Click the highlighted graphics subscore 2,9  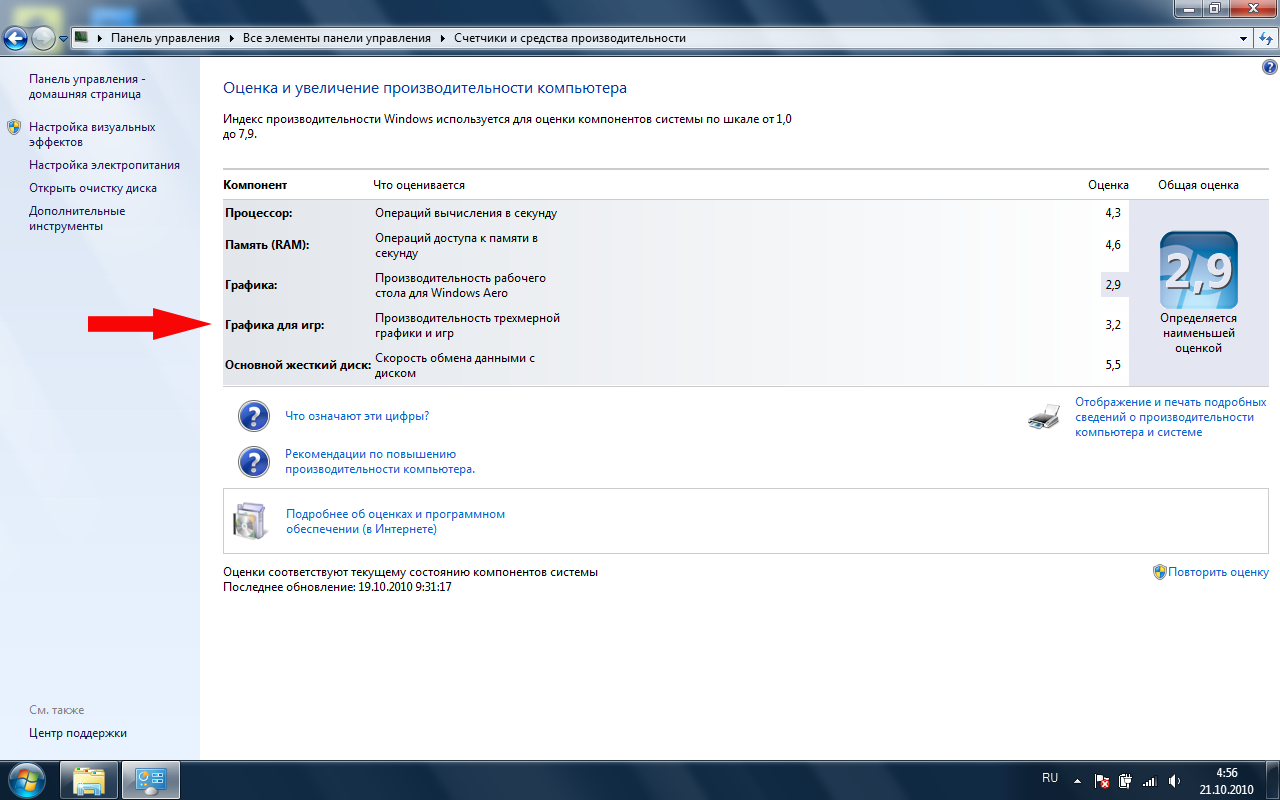click(1114, 285)
